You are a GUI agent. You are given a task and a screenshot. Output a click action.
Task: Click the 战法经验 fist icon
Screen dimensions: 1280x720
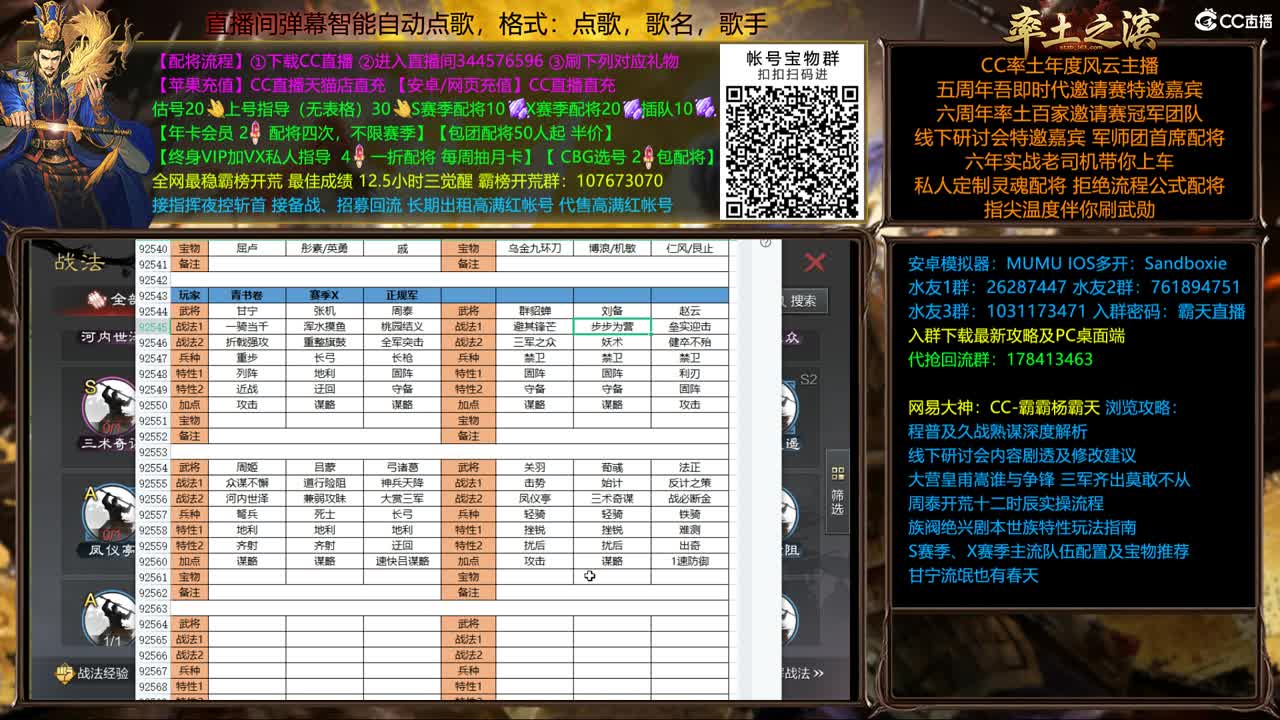pyautogui.click(x=65, y=673)
